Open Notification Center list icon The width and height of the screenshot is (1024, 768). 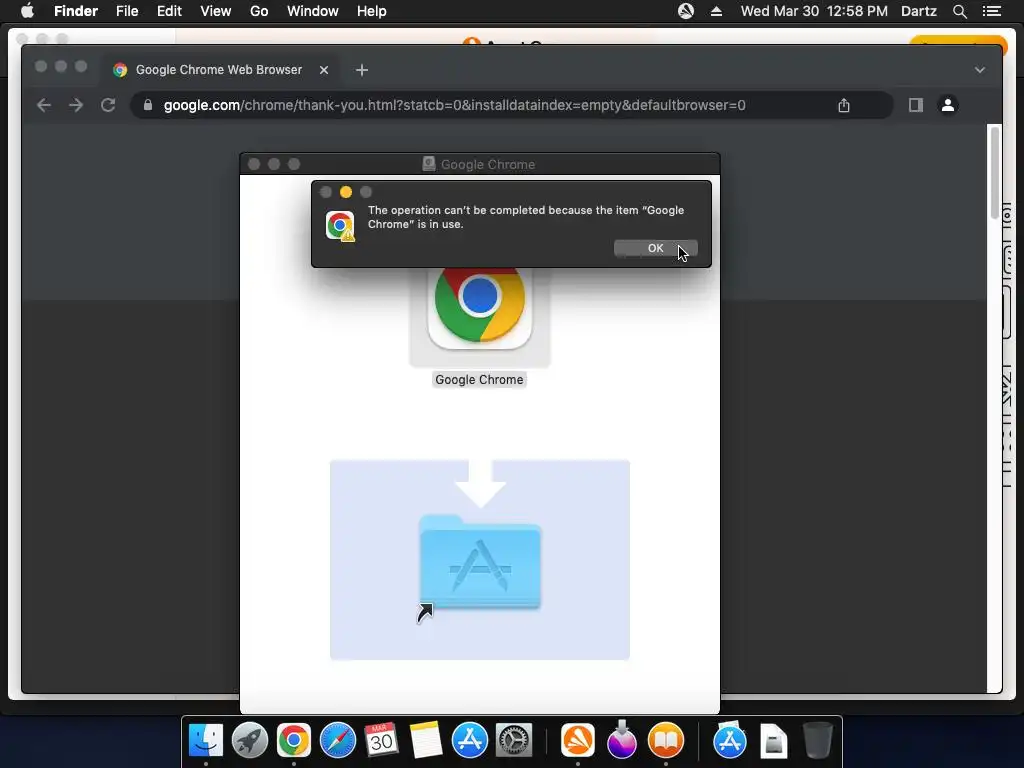click(991, 11)
